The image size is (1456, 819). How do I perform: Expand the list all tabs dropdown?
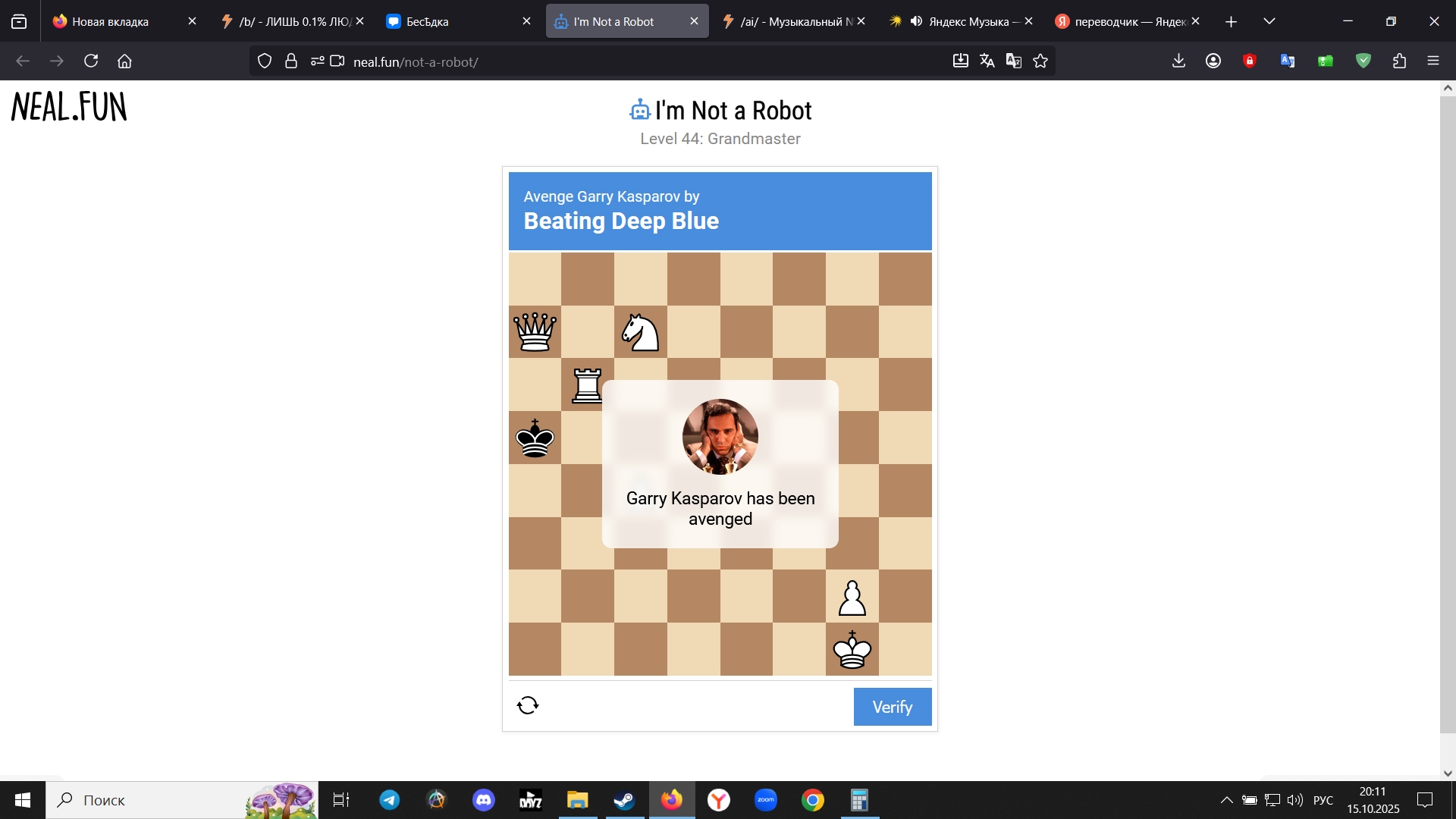tap(1269, 21)
